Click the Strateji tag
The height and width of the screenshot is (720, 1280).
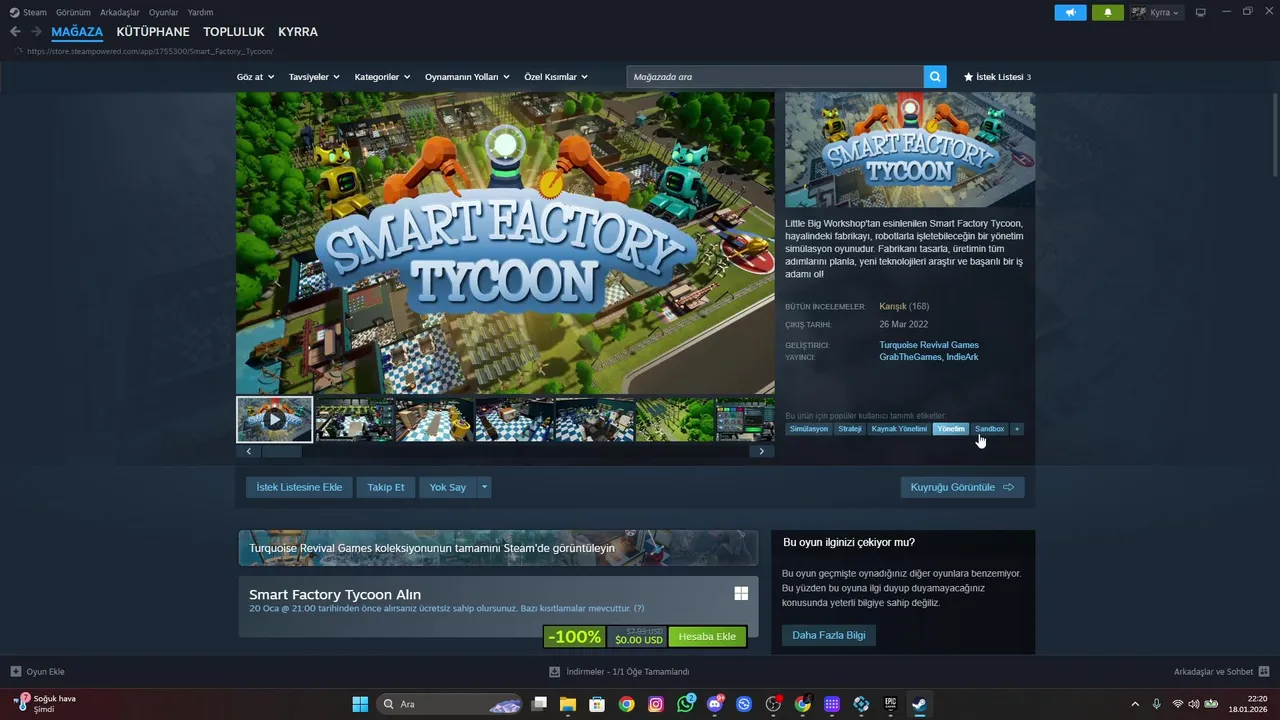click(850, 429)
